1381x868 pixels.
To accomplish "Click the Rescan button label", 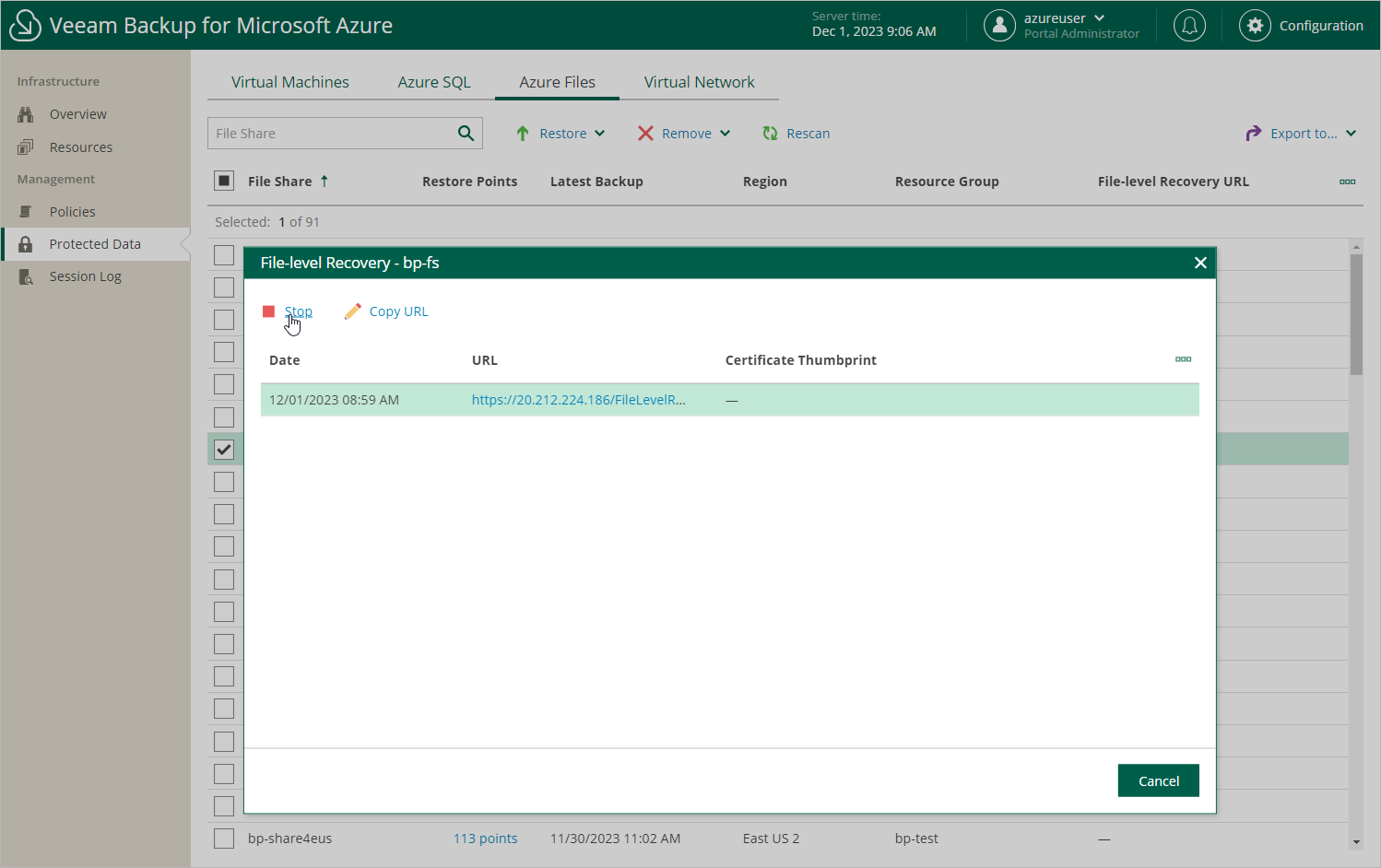I will click(809, 134).
